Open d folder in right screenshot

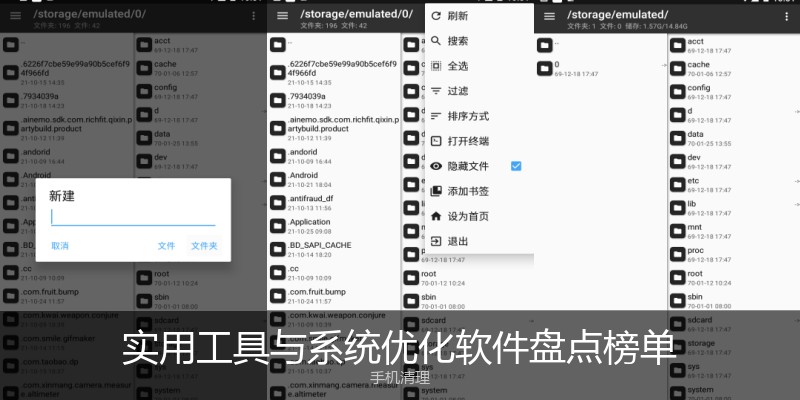734,115
